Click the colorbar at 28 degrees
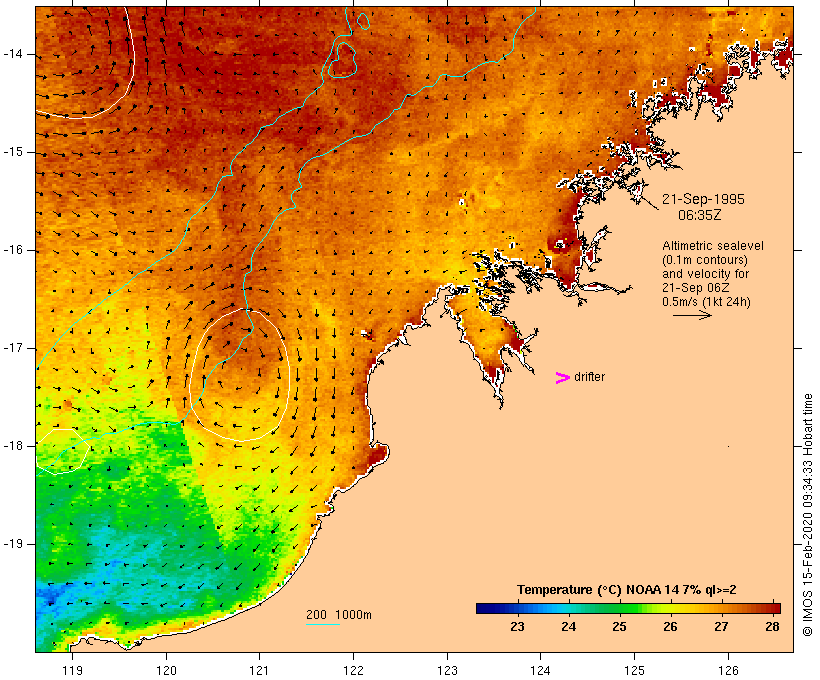The image size is (820, 680). [772, 608]
